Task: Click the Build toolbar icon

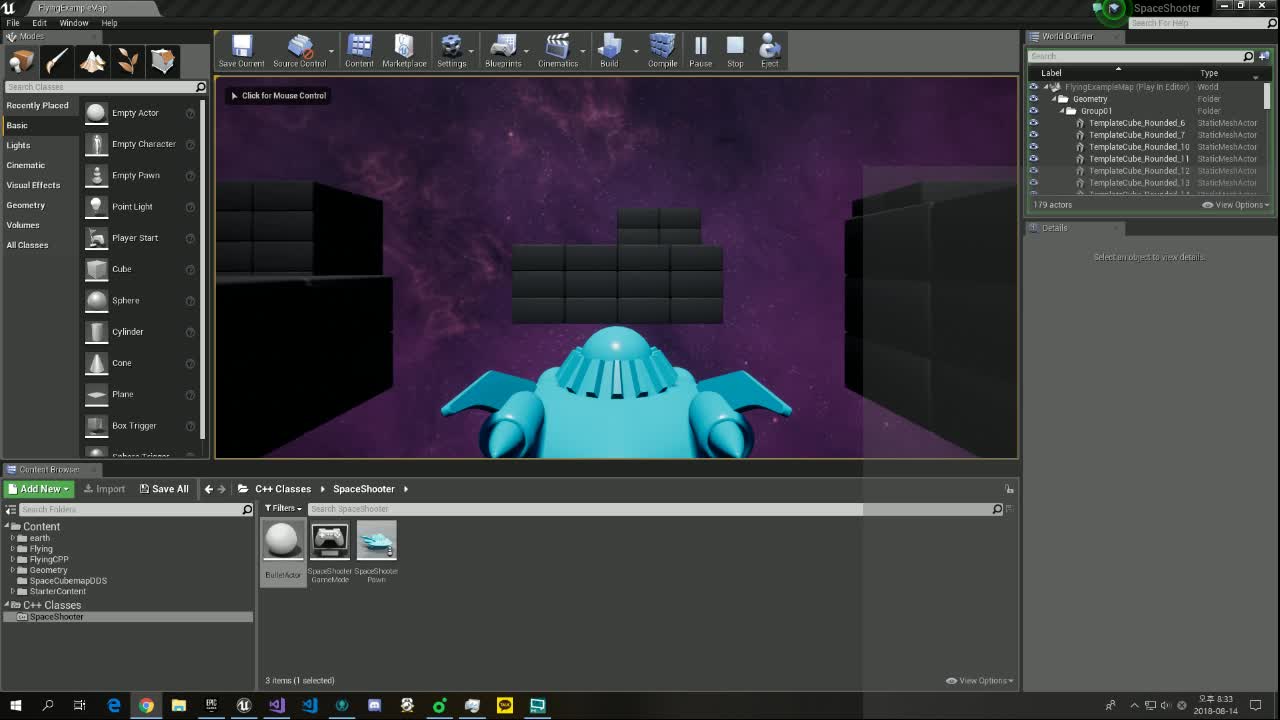Action: 609,51
